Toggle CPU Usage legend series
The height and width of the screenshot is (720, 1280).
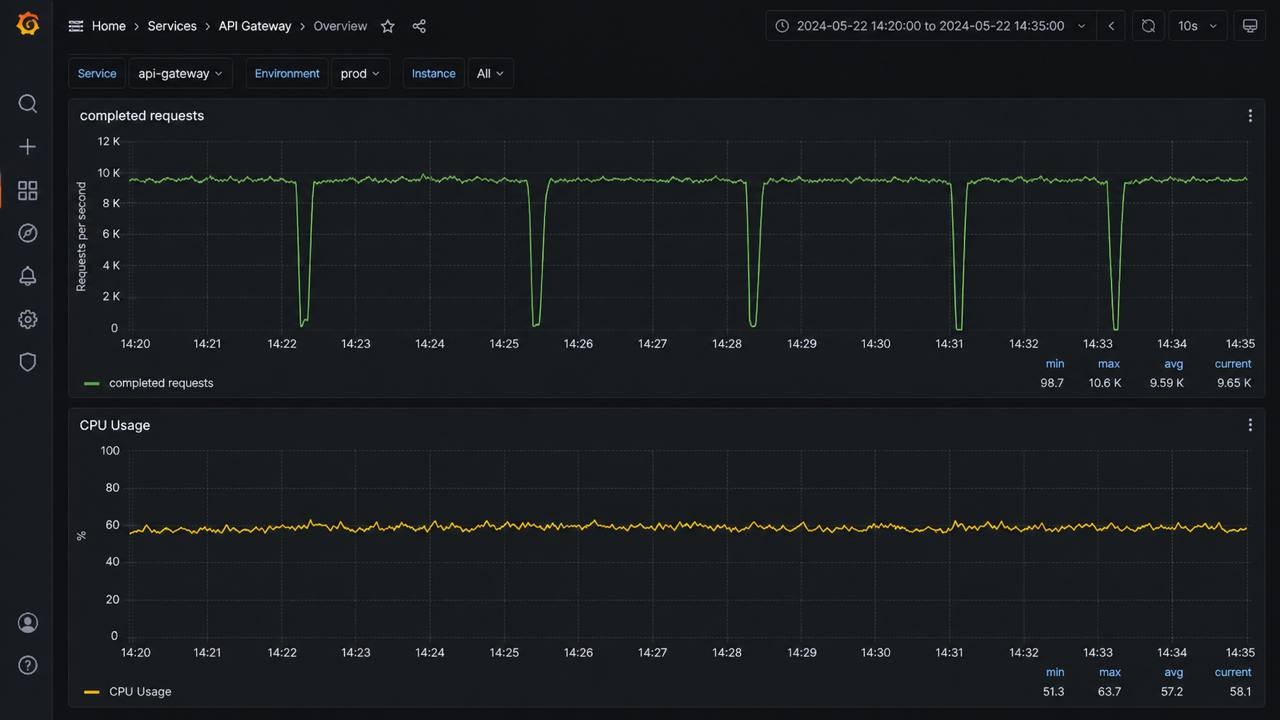140,692
